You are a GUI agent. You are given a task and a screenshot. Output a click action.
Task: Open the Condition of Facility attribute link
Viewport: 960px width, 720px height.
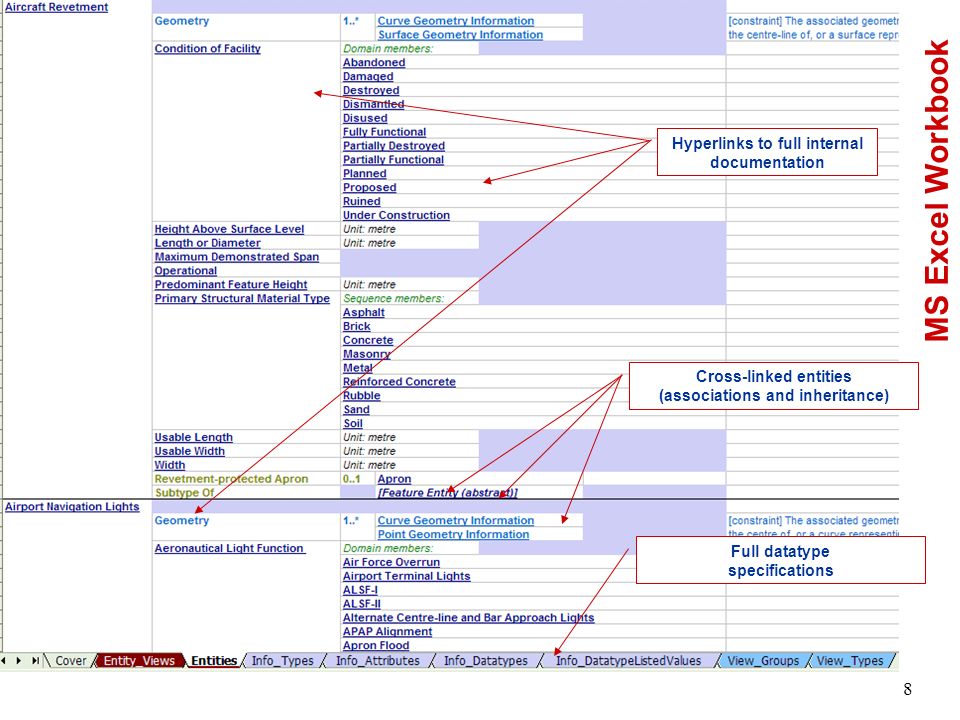(x=207, y=48)
